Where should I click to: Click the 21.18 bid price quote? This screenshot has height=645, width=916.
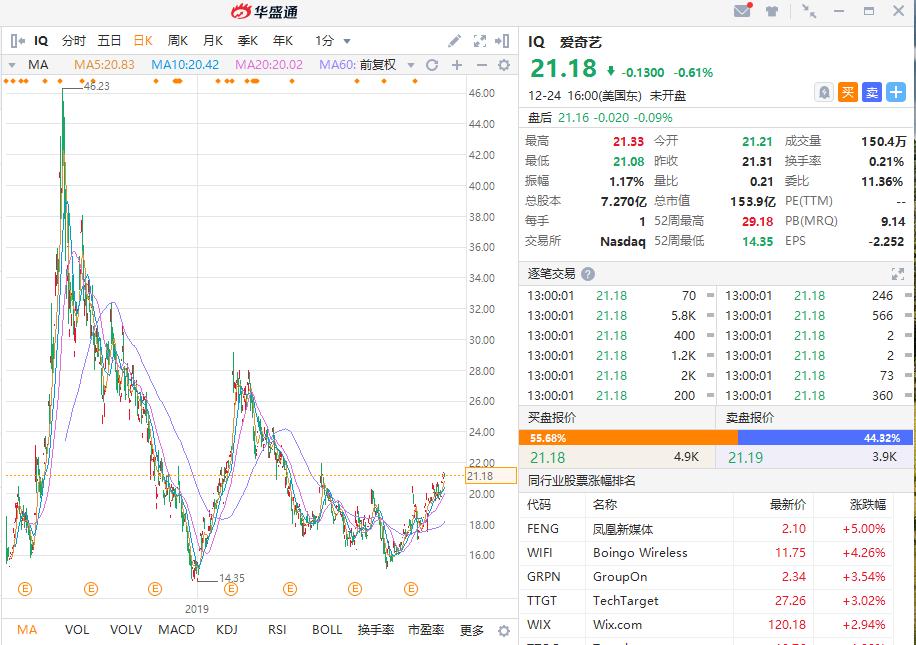pos(547,457)
